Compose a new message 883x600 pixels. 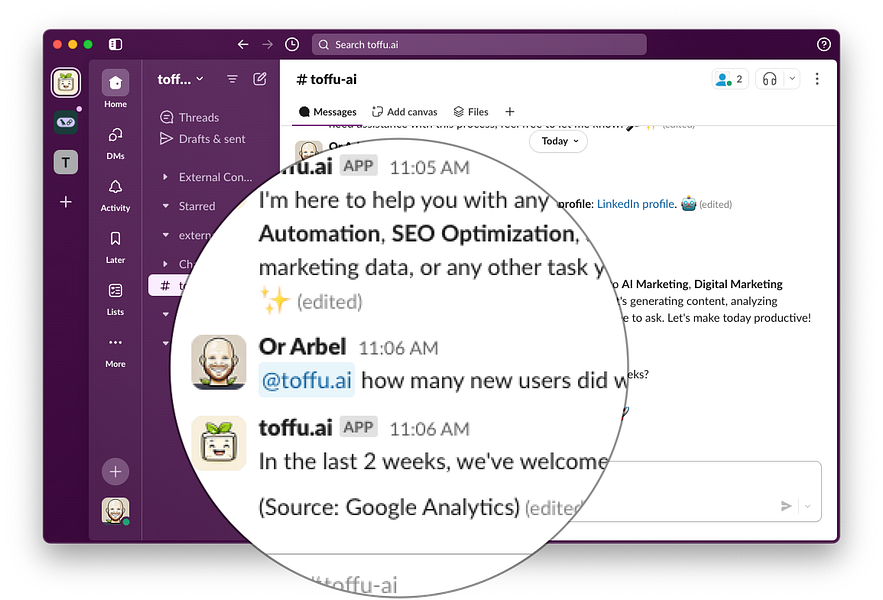pyautogui.click(x=260, y=79)
